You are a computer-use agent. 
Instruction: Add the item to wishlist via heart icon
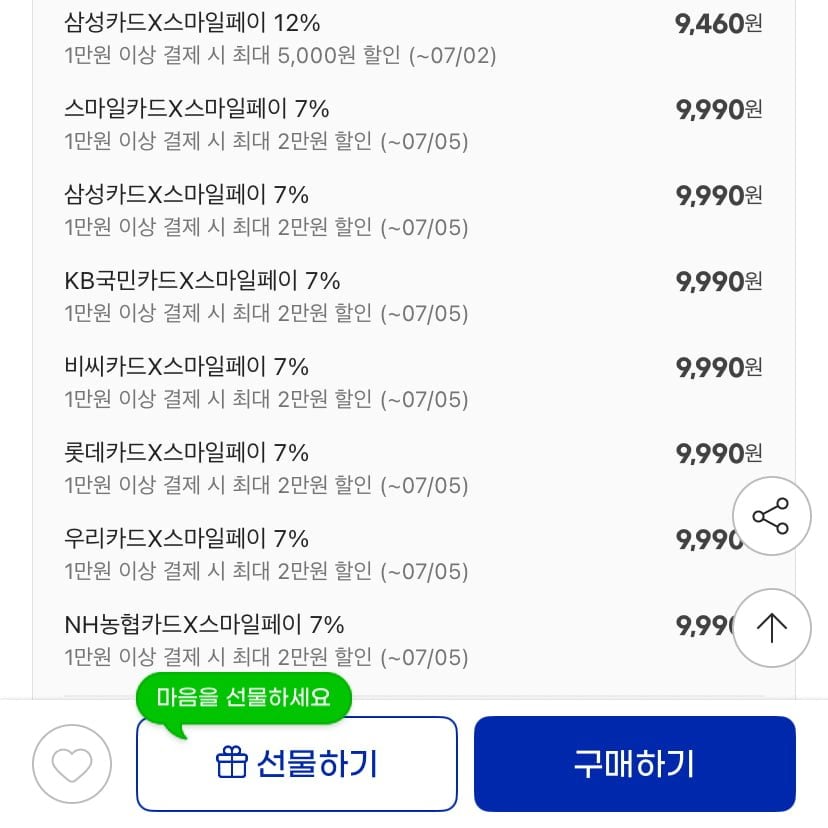72,764
